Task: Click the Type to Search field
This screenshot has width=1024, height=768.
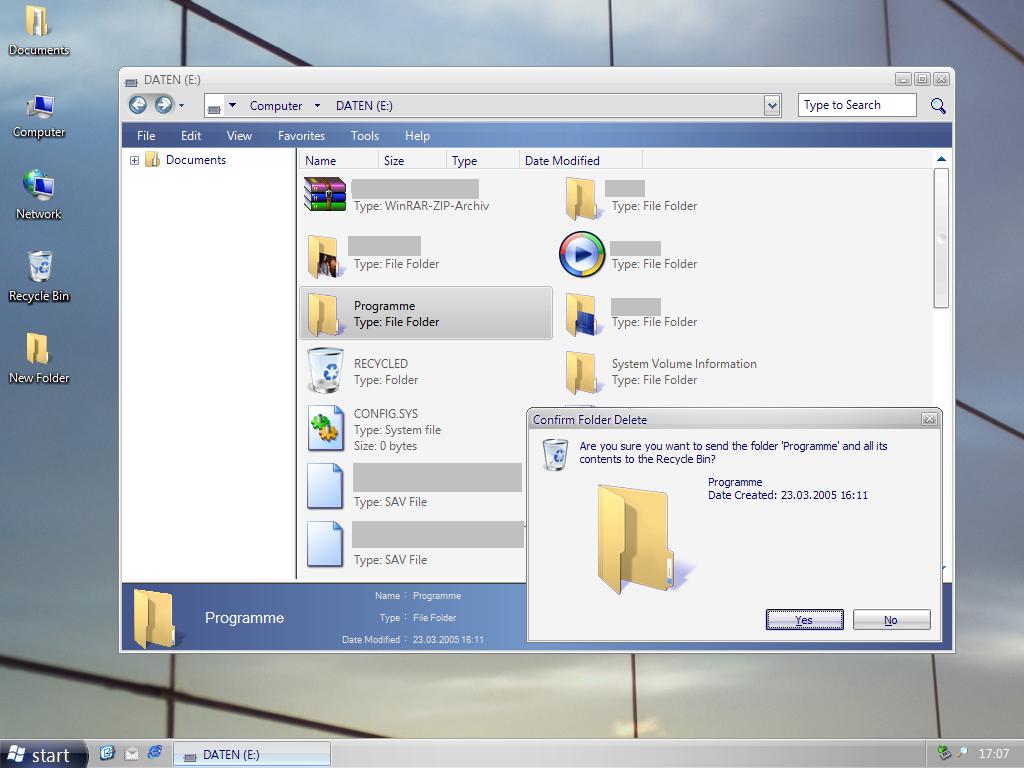Action: (856, 105)
